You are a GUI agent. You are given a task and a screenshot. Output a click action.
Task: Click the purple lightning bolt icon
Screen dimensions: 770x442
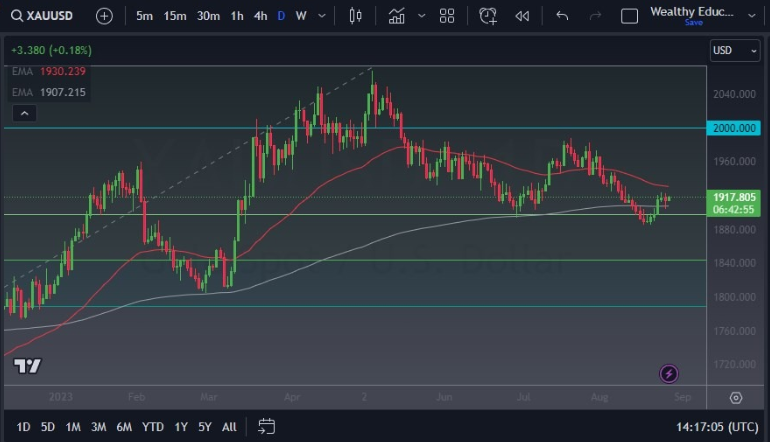669,374
